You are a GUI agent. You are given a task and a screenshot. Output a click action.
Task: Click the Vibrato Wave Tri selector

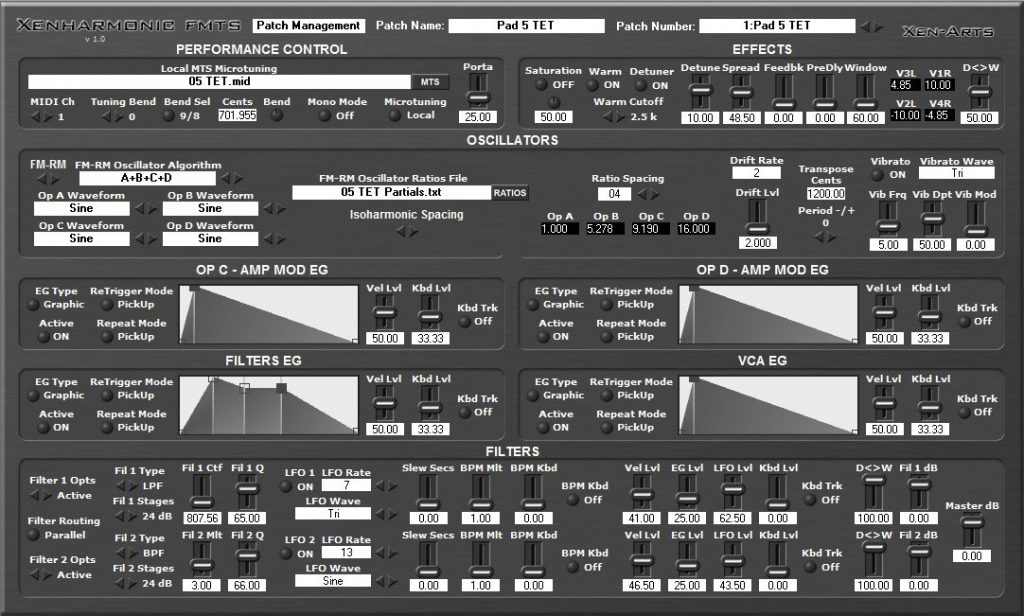point(957,173)
